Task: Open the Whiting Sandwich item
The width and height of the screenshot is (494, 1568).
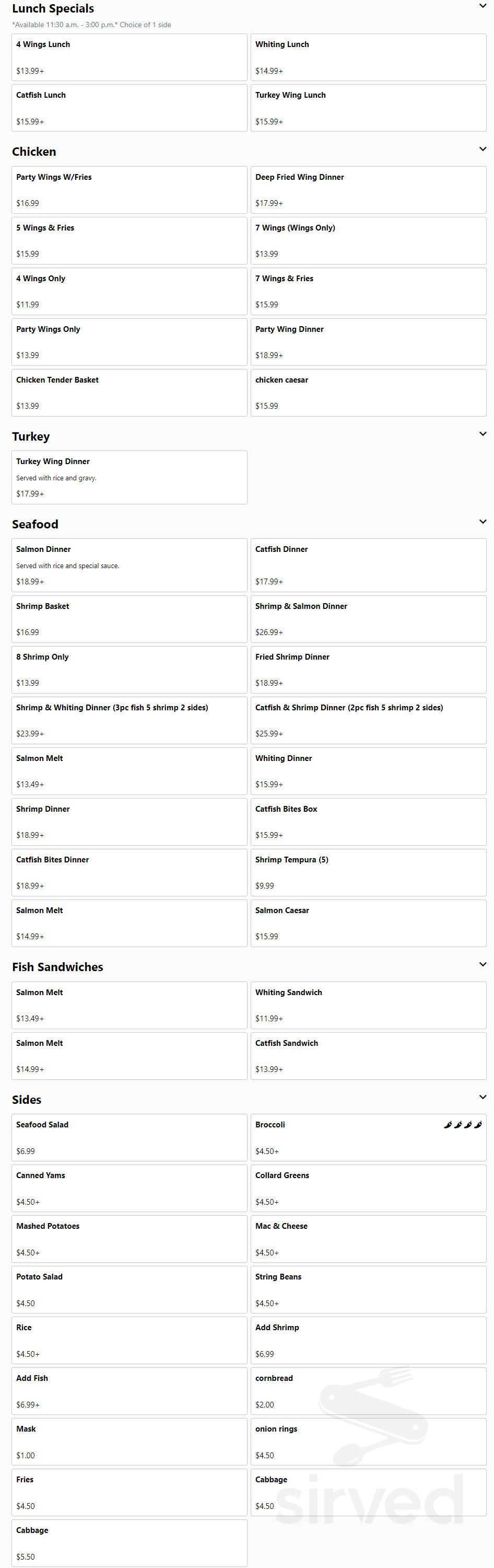Action: point(368,1005)
